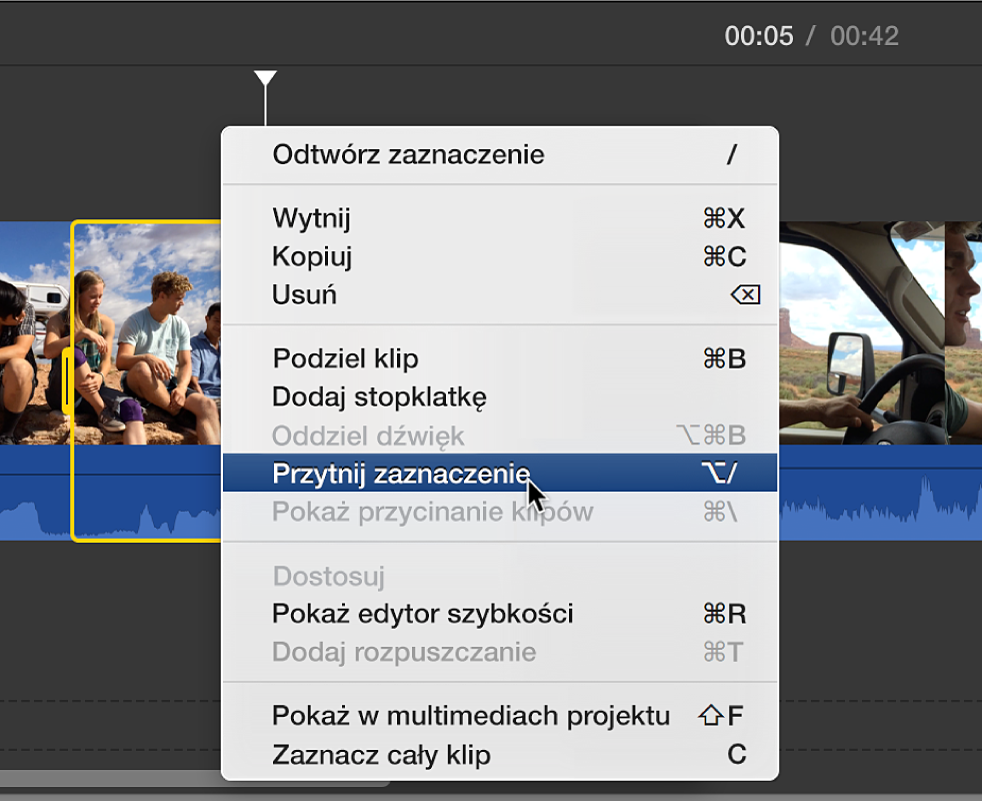This screenshot has width=984, height=801.
Task: Click the 00:42 total duration text
Action: (x=864, y=36)
